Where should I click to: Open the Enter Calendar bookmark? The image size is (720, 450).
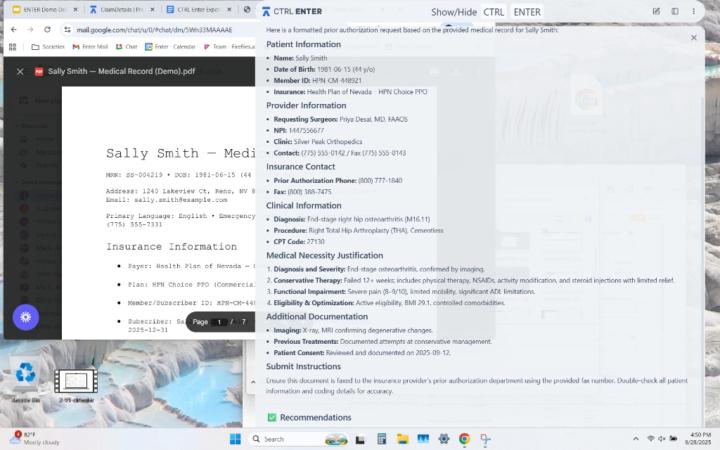tap(170, 47)
